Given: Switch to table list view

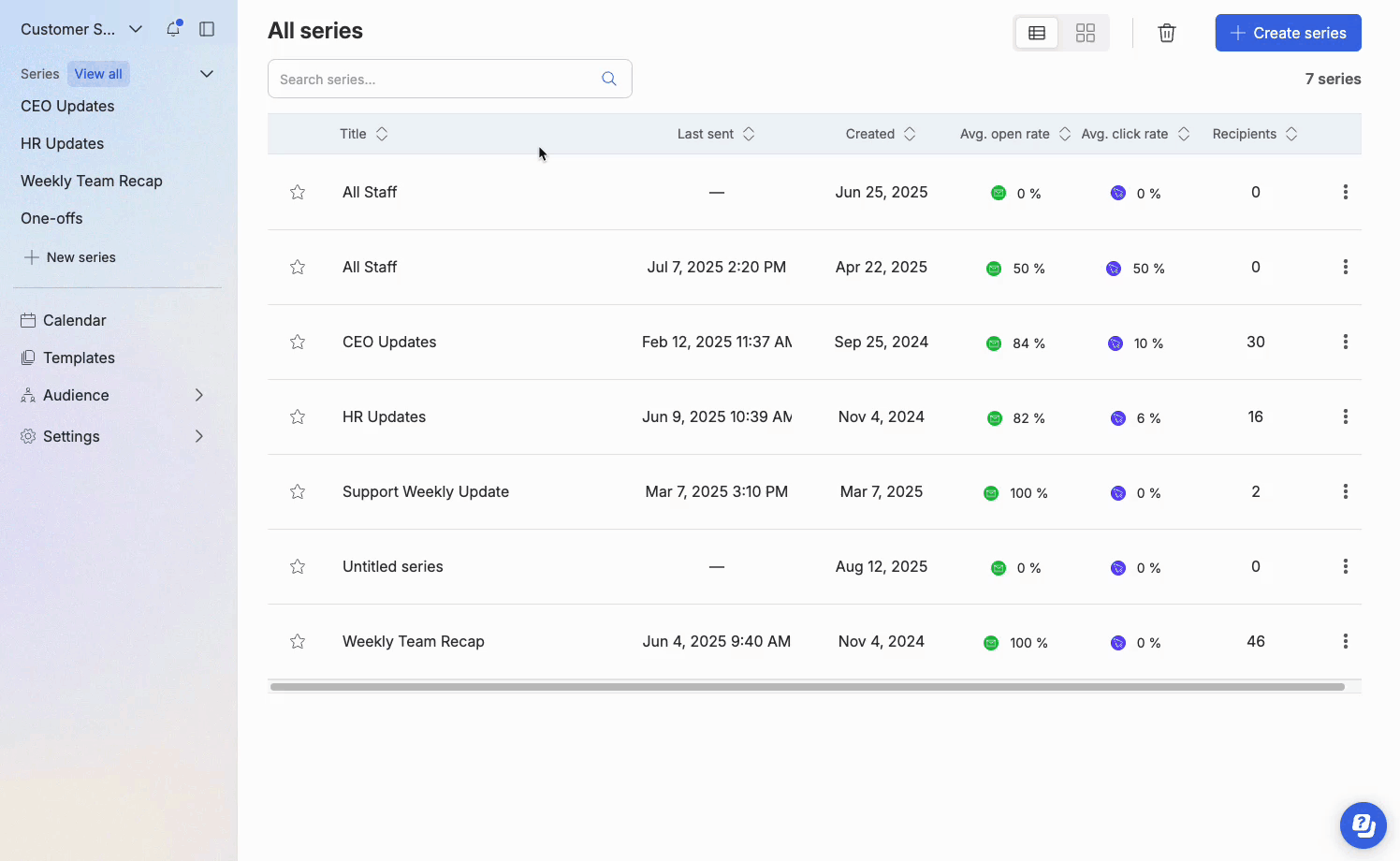Looking at the screenshot, I should 1037,33.
